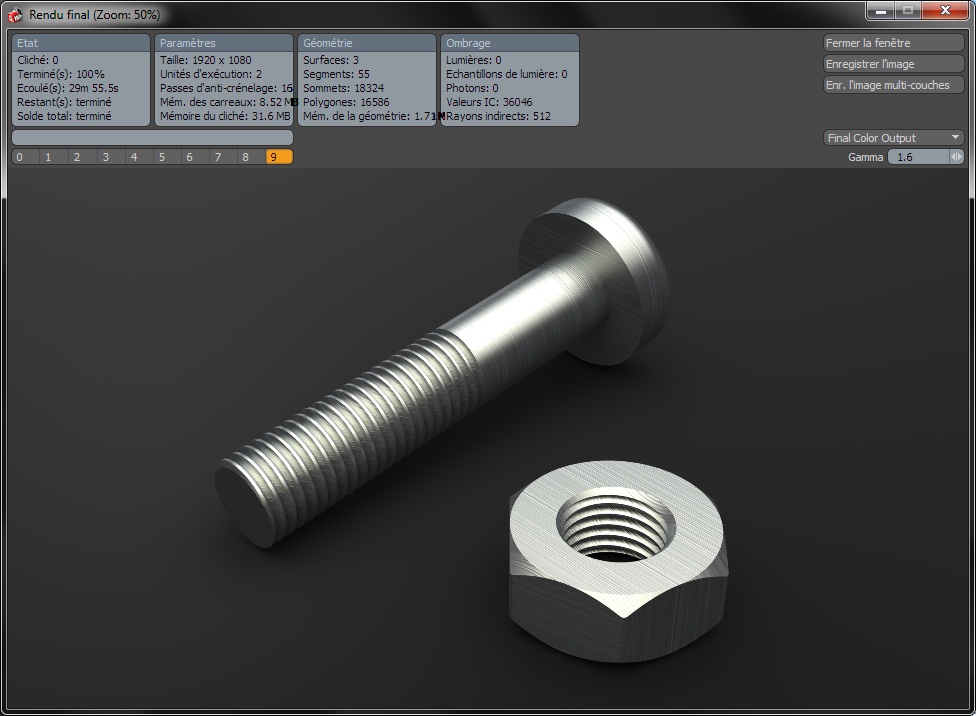Set the Gamma value field 1.6
Screen dimensions: 976x716
(919, 157)
